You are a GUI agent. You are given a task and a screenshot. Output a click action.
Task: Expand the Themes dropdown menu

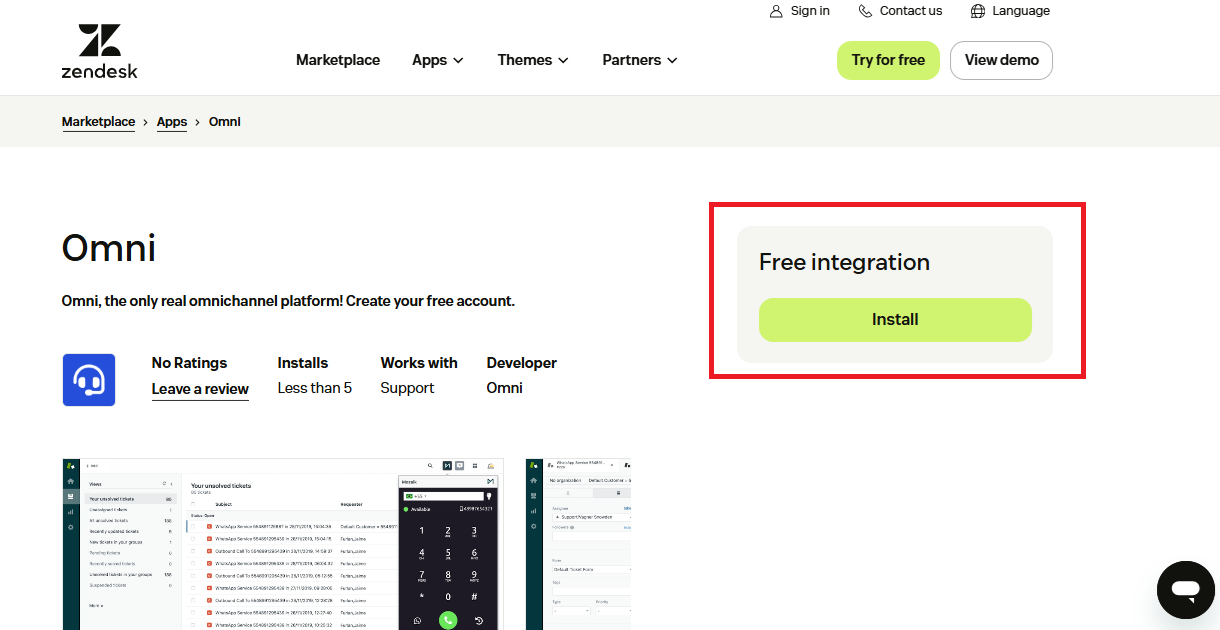533,60
